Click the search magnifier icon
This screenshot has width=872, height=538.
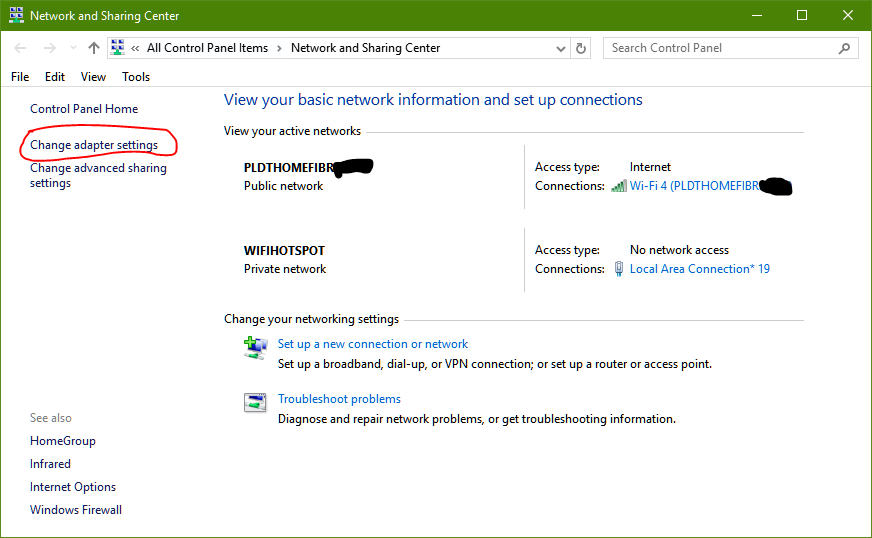point(845,48)
